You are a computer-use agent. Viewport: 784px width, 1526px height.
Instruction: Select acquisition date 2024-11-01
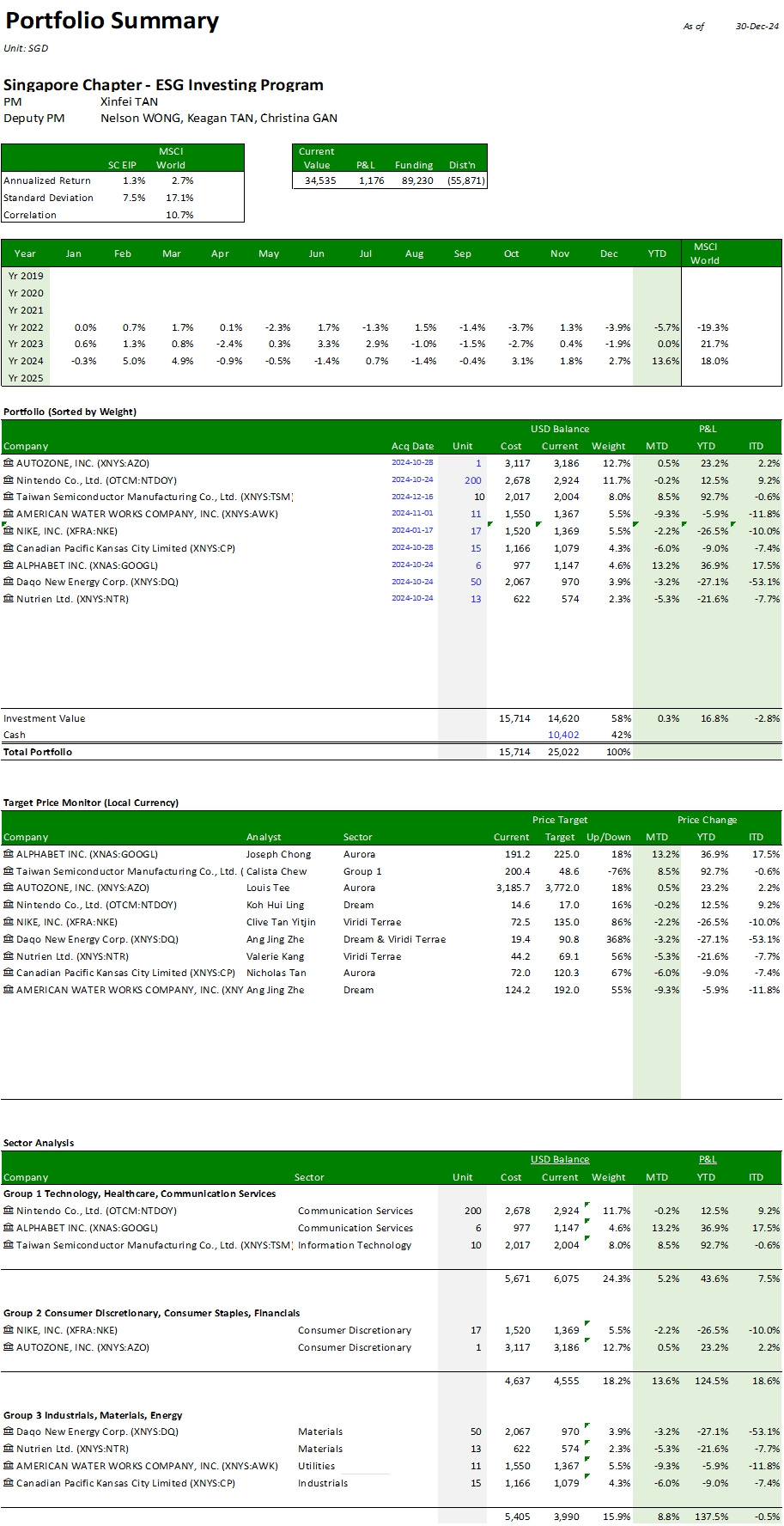pos(412,514)
